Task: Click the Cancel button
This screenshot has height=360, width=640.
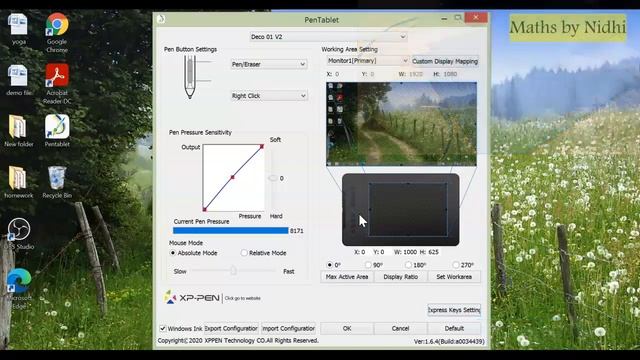Action: (400, 329)
